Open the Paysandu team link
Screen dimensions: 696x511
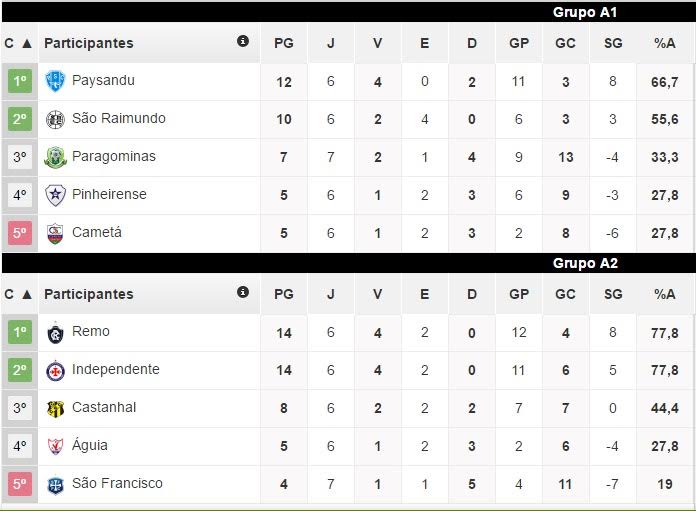click(x=103, y=80)
